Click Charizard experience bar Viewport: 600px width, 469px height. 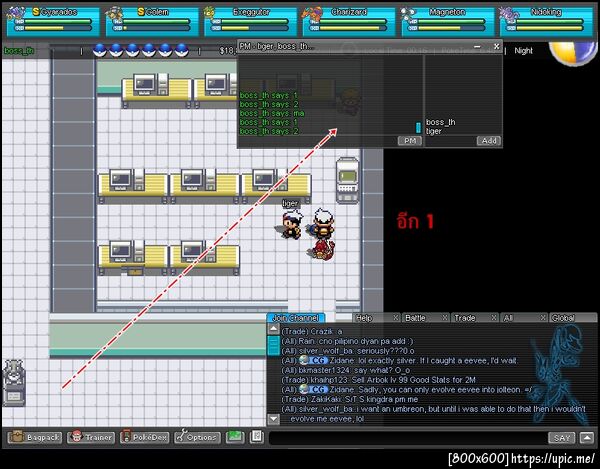(x=353, y=28)
